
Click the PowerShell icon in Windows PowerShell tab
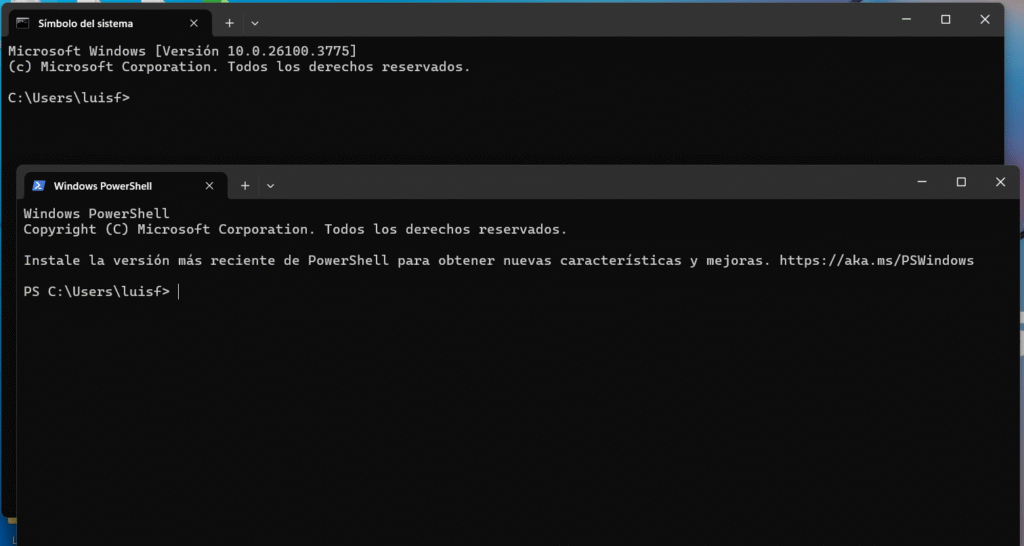click(x=39, y=186)
